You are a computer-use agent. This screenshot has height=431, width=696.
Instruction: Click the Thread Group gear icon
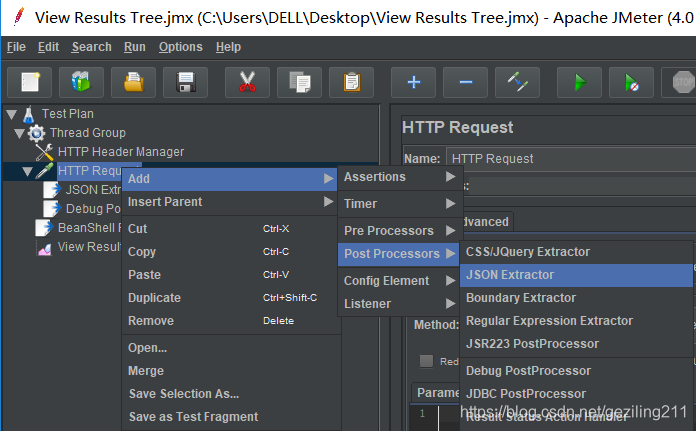pos(36,133)
